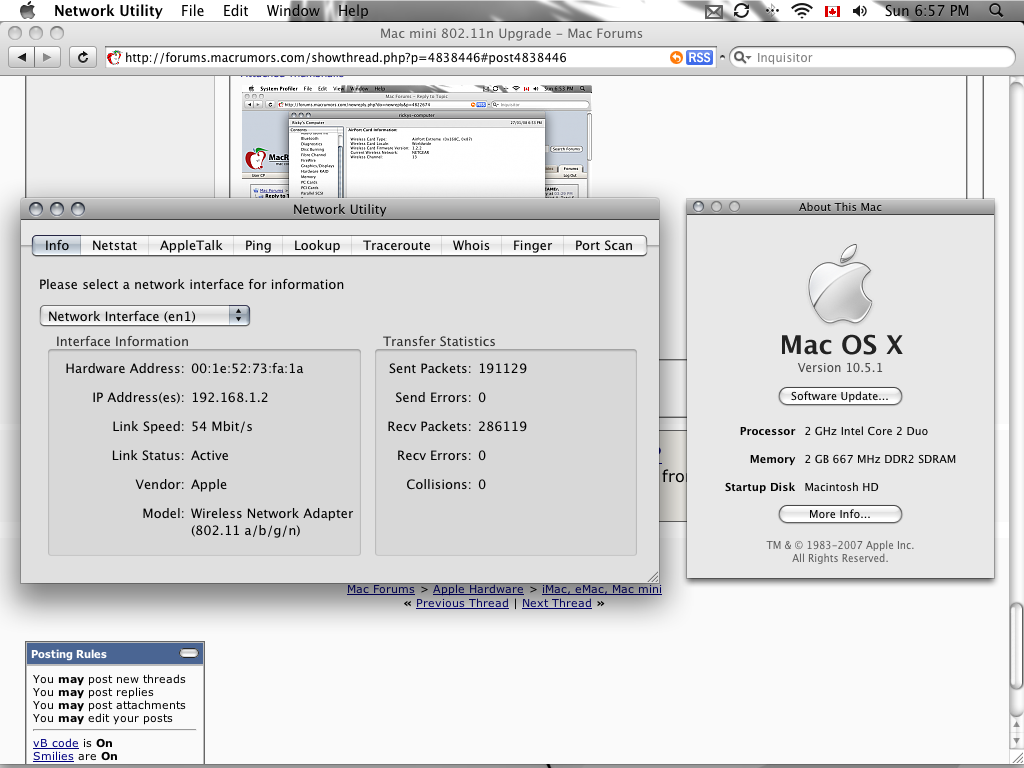The image size is (1024, 768).
Task: Open the Bluetooth menu bar icon
Action: [771, 10]
